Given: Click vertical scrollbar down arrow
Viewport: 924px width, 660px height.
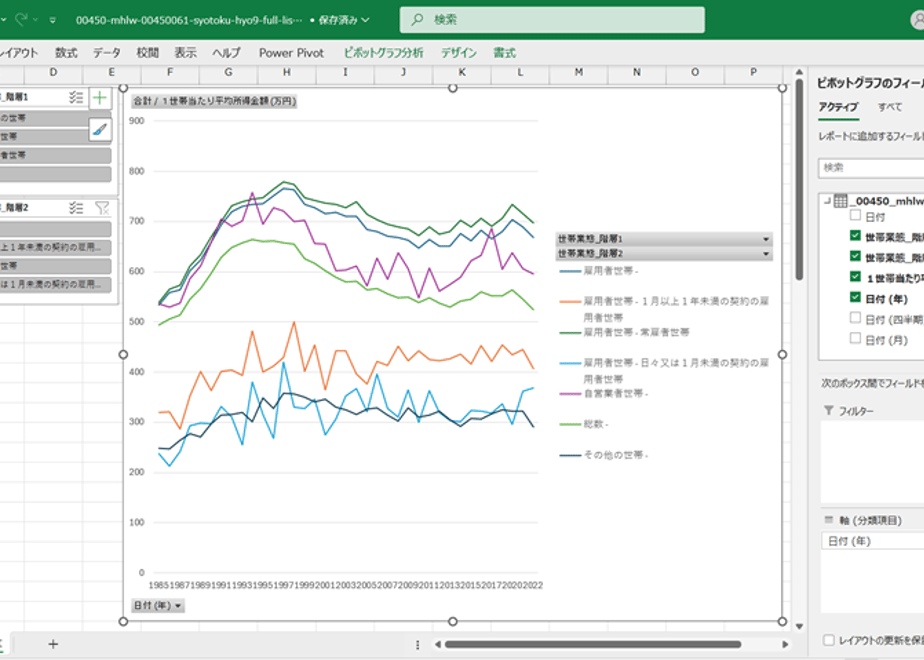Looking at the screenshot, I should pos(799,626).
